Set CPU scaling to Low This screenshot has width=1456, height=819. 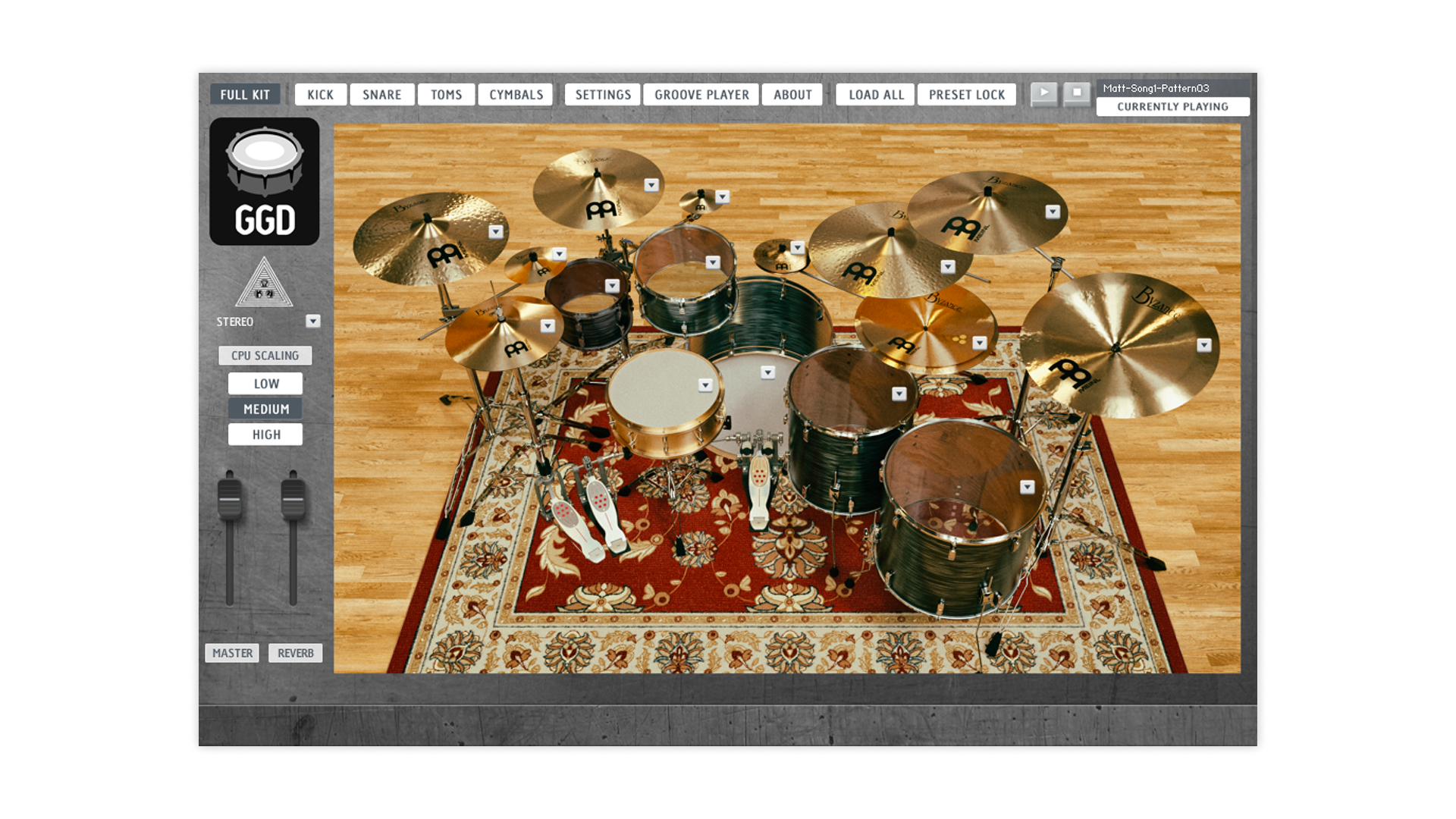[x=265, y=384]
